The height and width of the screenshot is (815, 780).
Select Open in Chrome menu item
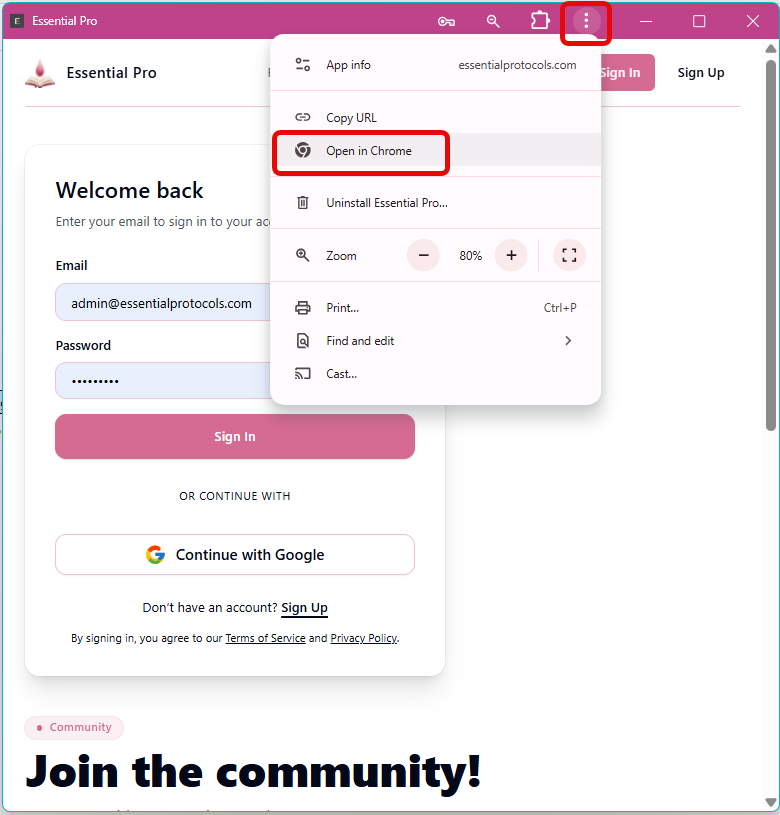pyautogui.click(x=435, y=151)
